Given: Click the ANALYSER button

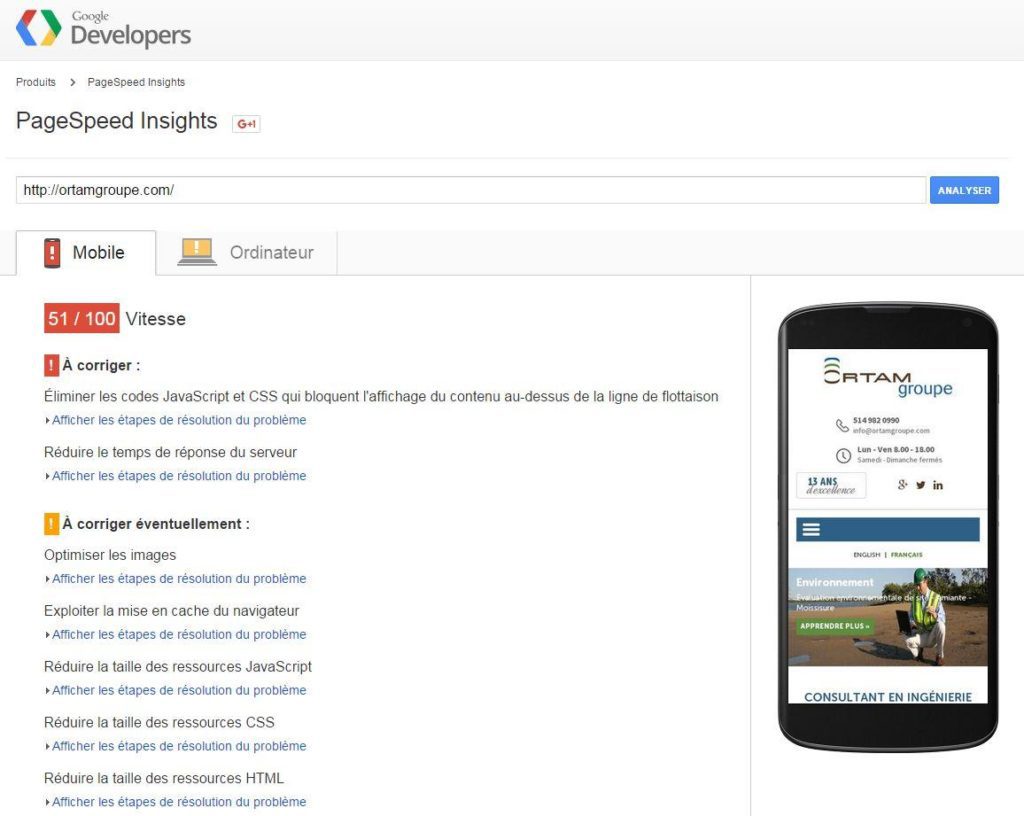Looking at the screenshot, I should point(964,190).
